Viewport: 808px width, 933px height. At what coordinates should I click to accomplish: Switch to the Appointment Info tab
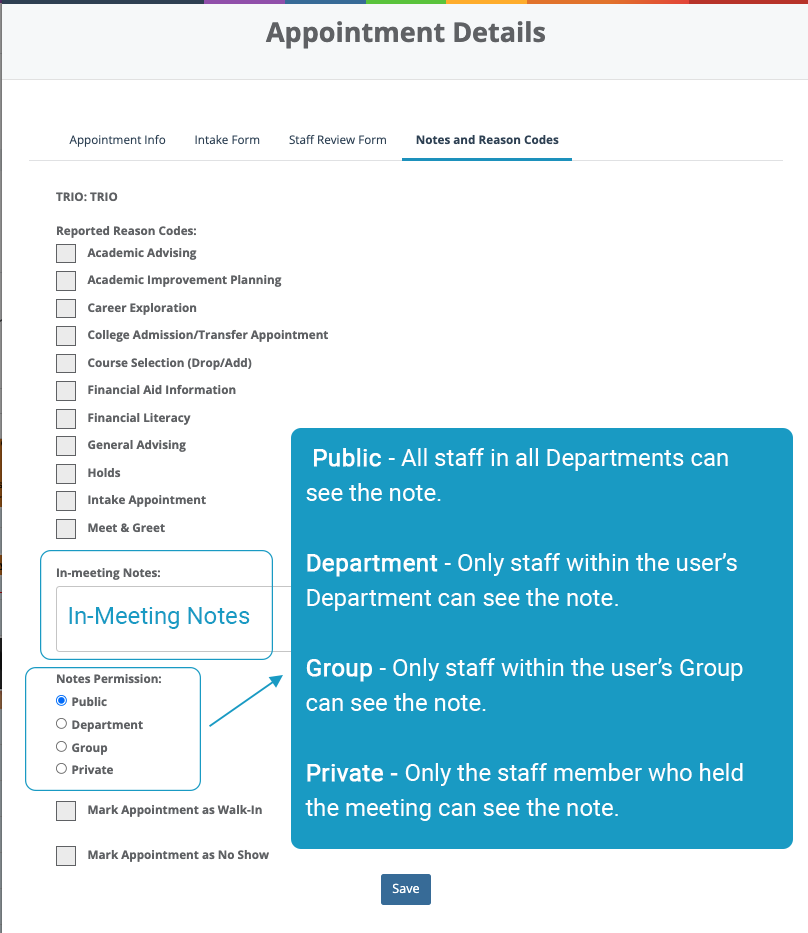117,140
